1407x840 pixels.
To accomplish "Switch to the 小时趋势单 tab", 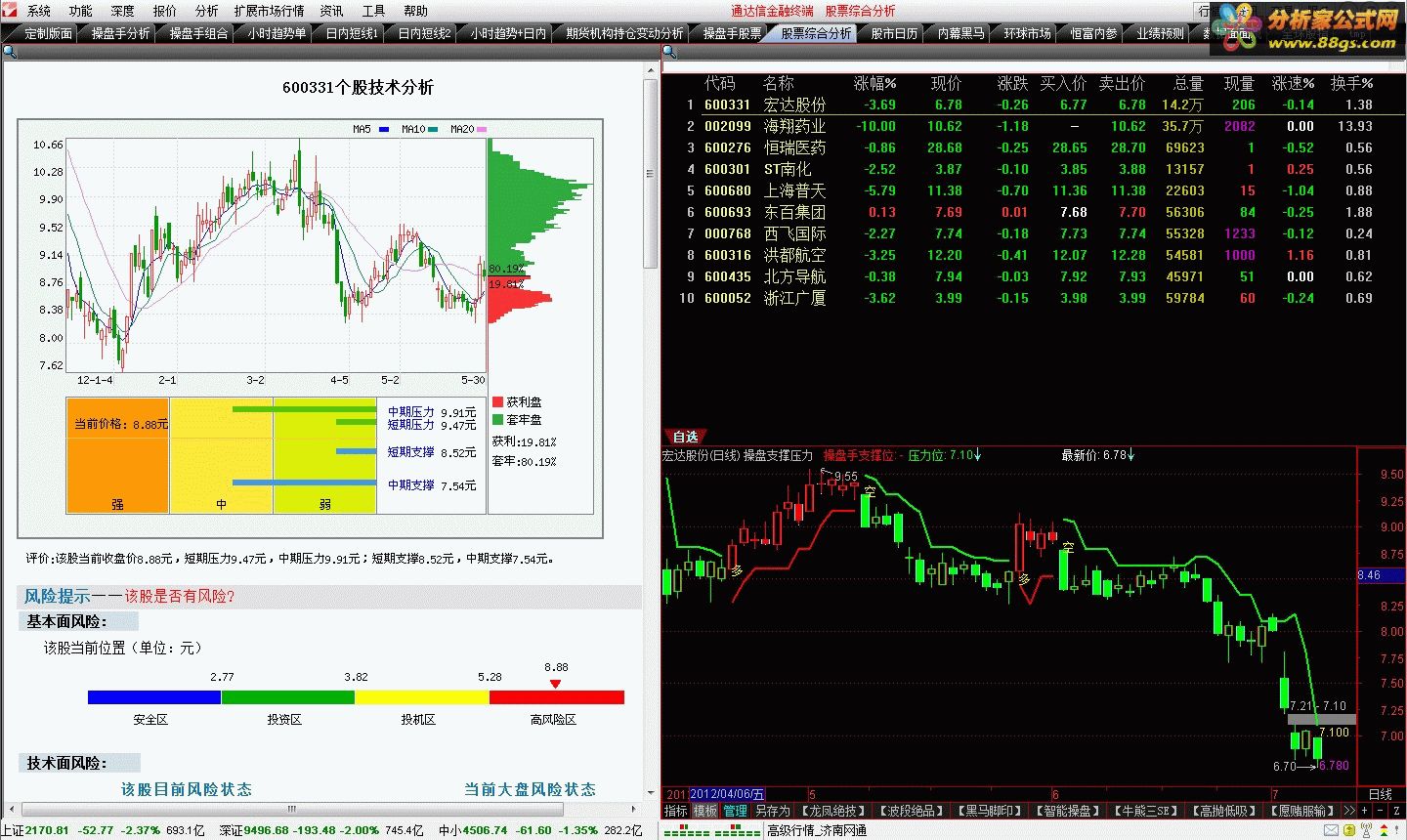I will coord(277,33).
